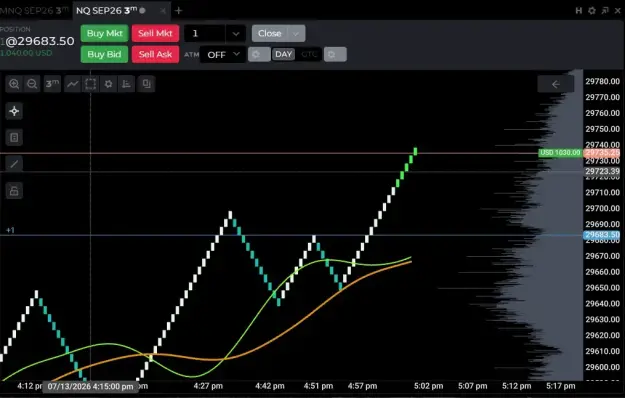Click the quantity input field showing 1
Viewport: 625px width, 398px height.
204,33
